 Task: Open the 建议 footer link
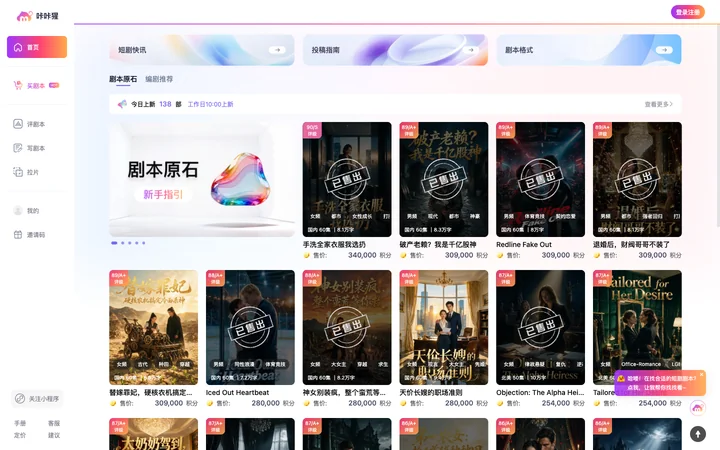click(54, 435)
